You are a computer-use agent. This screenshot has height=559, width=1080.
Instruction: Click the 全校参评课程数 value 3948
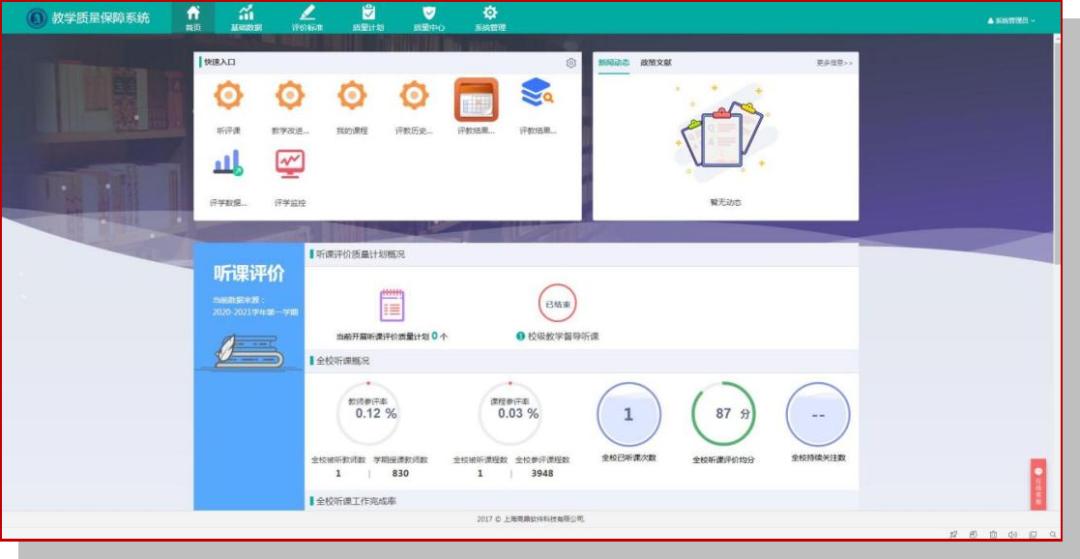coord(542,474)
